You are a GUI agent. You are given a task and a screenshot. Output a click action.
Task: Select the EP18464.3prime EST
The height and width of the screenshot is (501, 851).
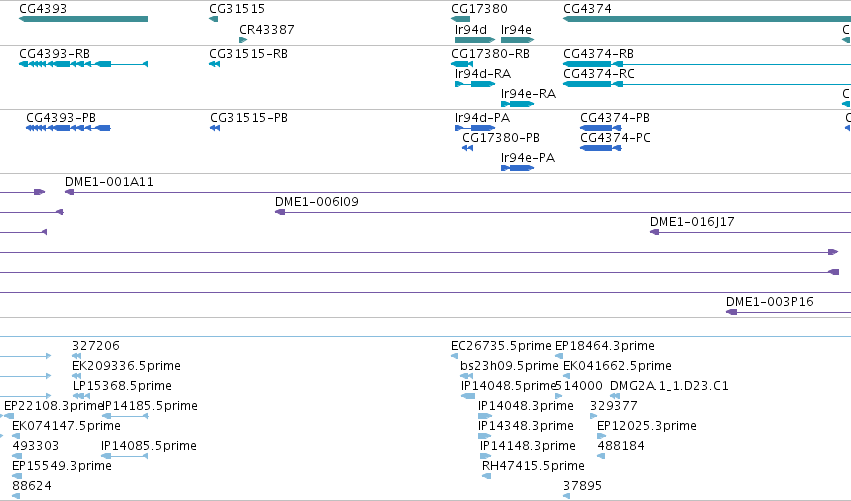coord(559,356)
